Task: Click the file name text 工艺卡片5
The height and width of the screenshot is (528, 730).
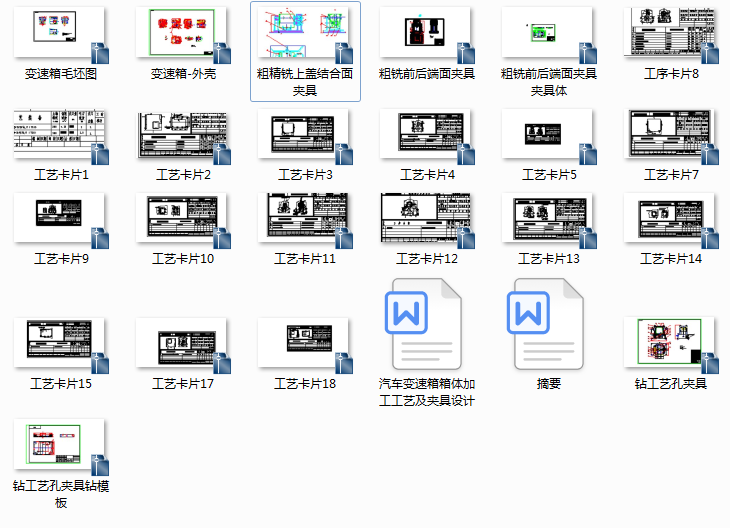Action: click(x=549, y=175)
